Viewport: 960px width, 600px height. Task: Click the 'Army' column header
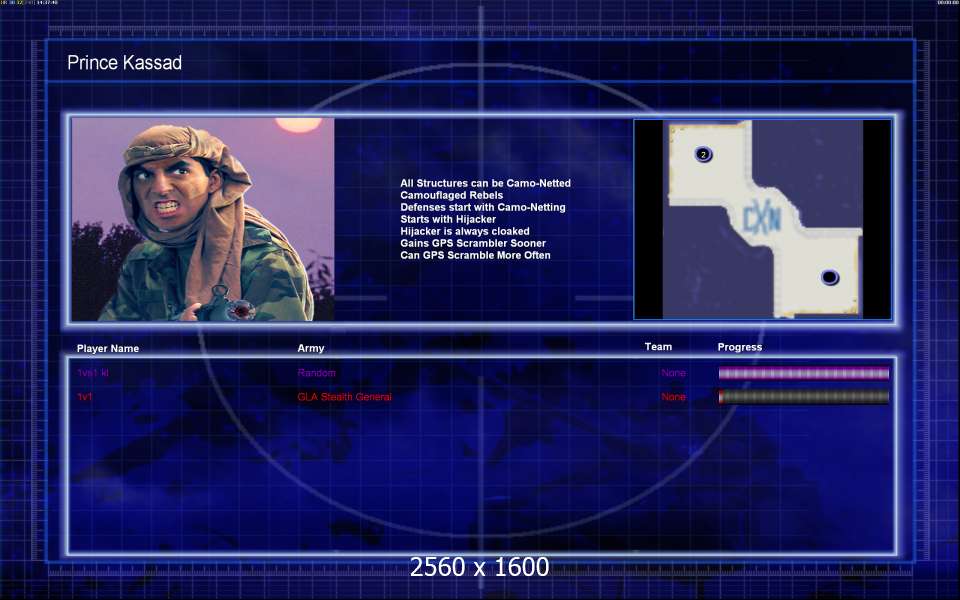pos(311,348)
